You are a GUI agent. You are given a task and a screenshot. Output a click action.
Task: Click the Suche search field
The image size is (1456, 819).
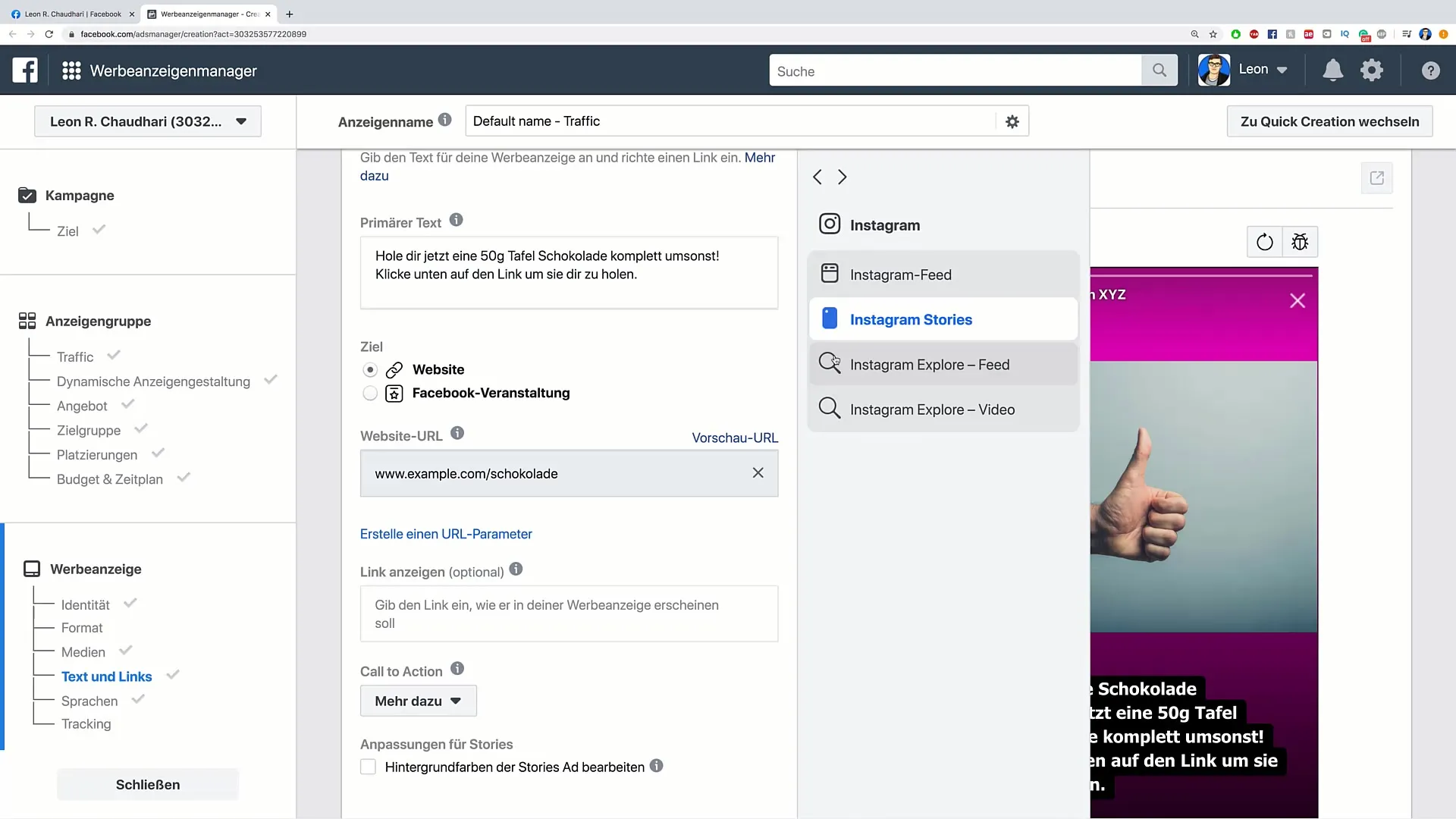click(x=955, y=71)
